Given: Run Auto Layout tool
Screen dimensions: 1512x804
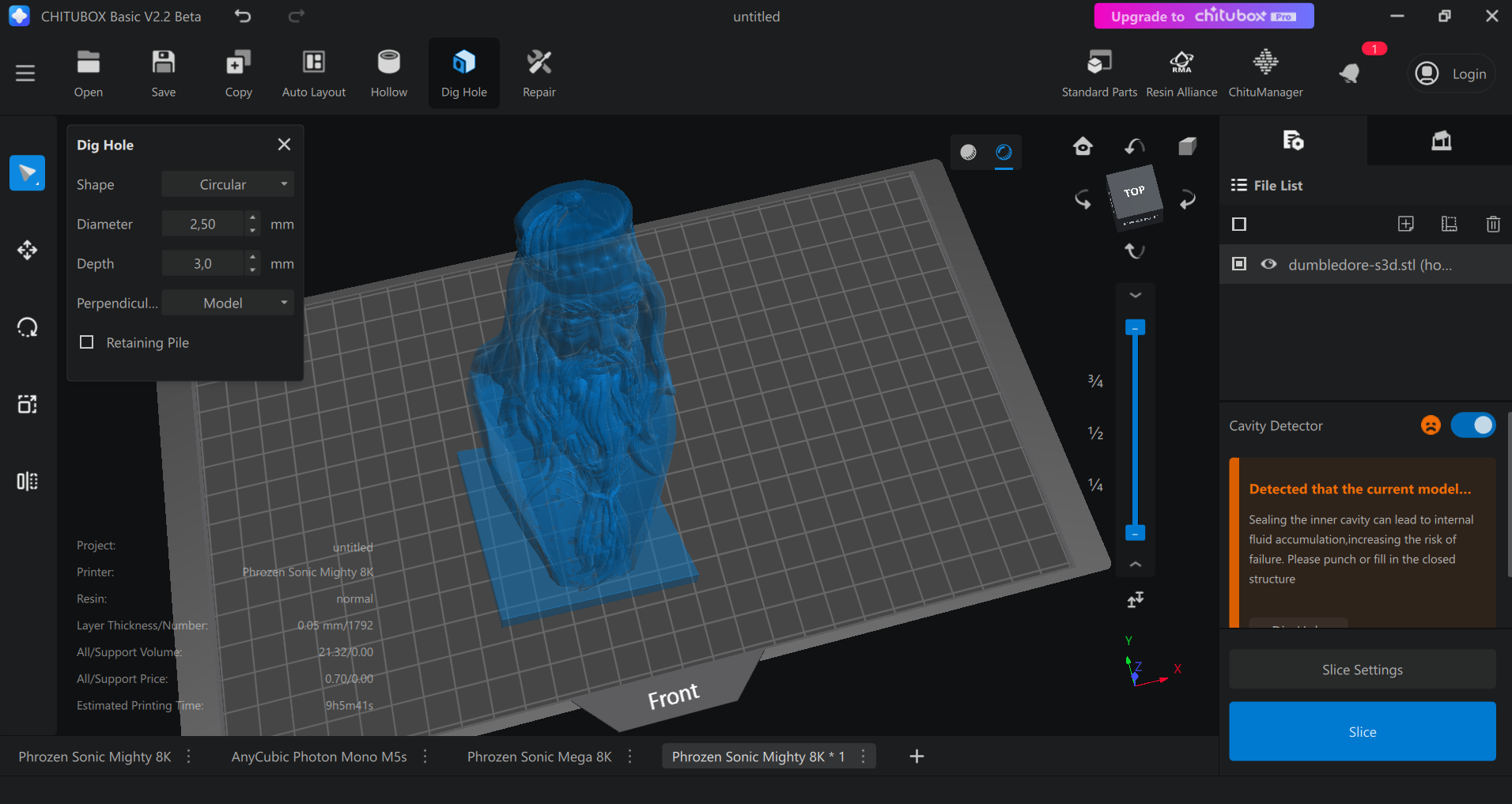Looking at the screenshot, I should pos(314,74).
